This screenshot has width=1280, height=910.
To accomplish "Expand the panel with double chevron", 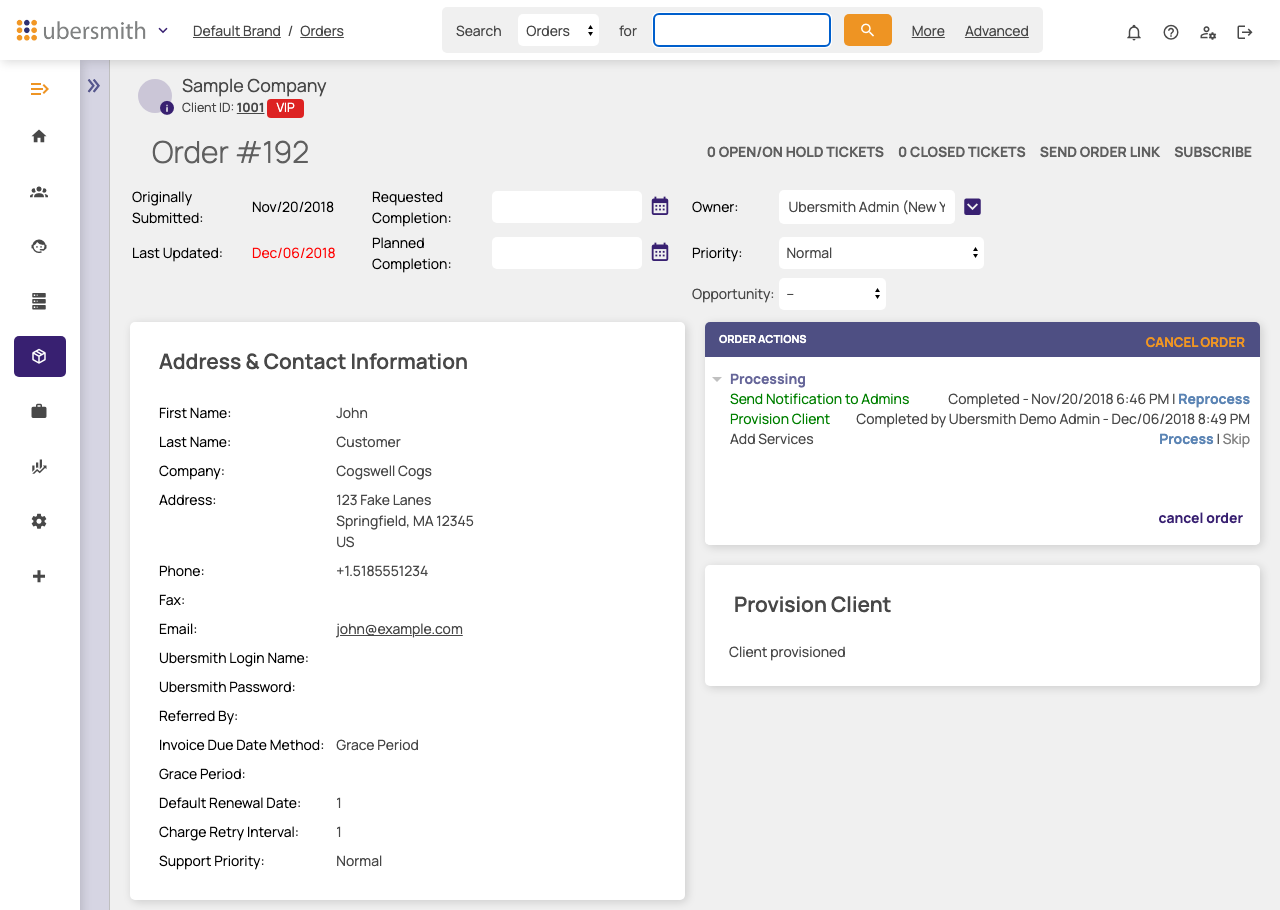I will pyautogui.click(x=94, y=86).
